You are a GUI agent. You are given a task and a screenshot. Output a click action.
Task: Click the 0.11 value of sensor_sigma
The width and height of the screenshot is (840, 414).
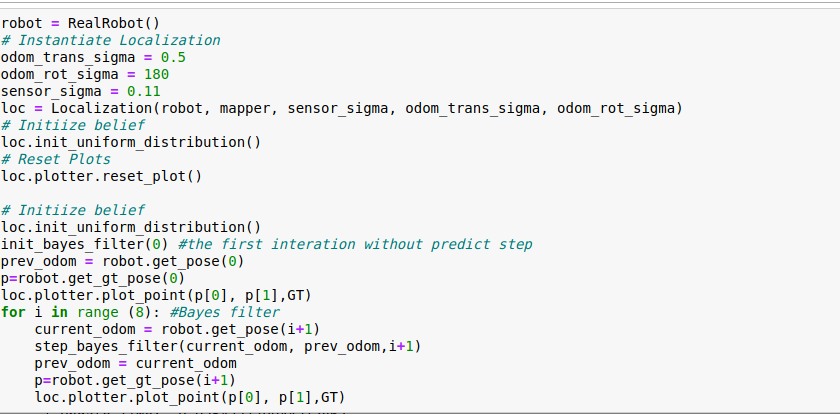(144, 92)
